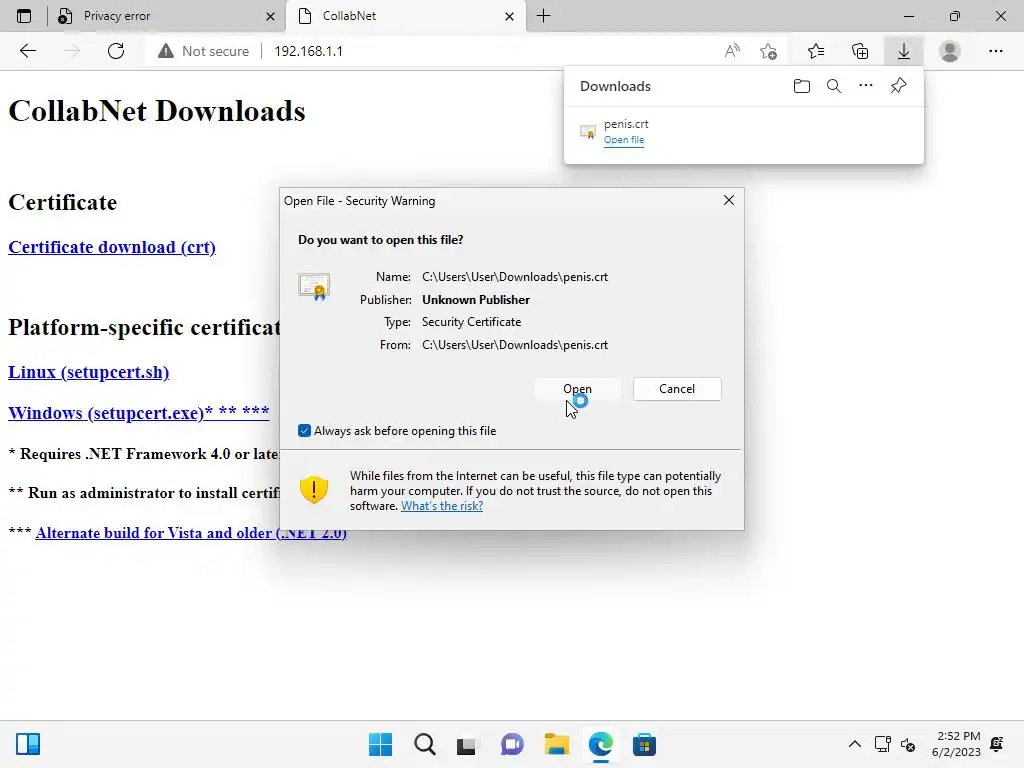This screenshot has height=768, width=1024.
Task: Open Collections icon in toolbar
Action: [860, 51]
